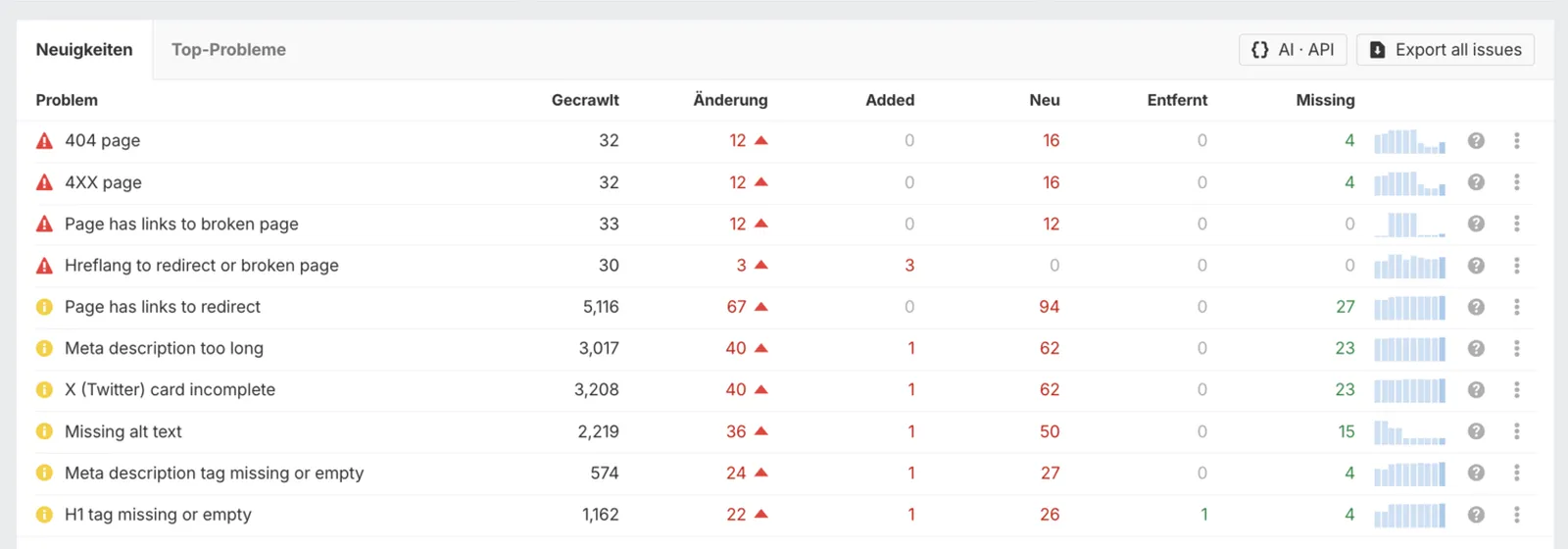
Task: Click the error triangle icon beside 404 page
Action: (44, 141)
